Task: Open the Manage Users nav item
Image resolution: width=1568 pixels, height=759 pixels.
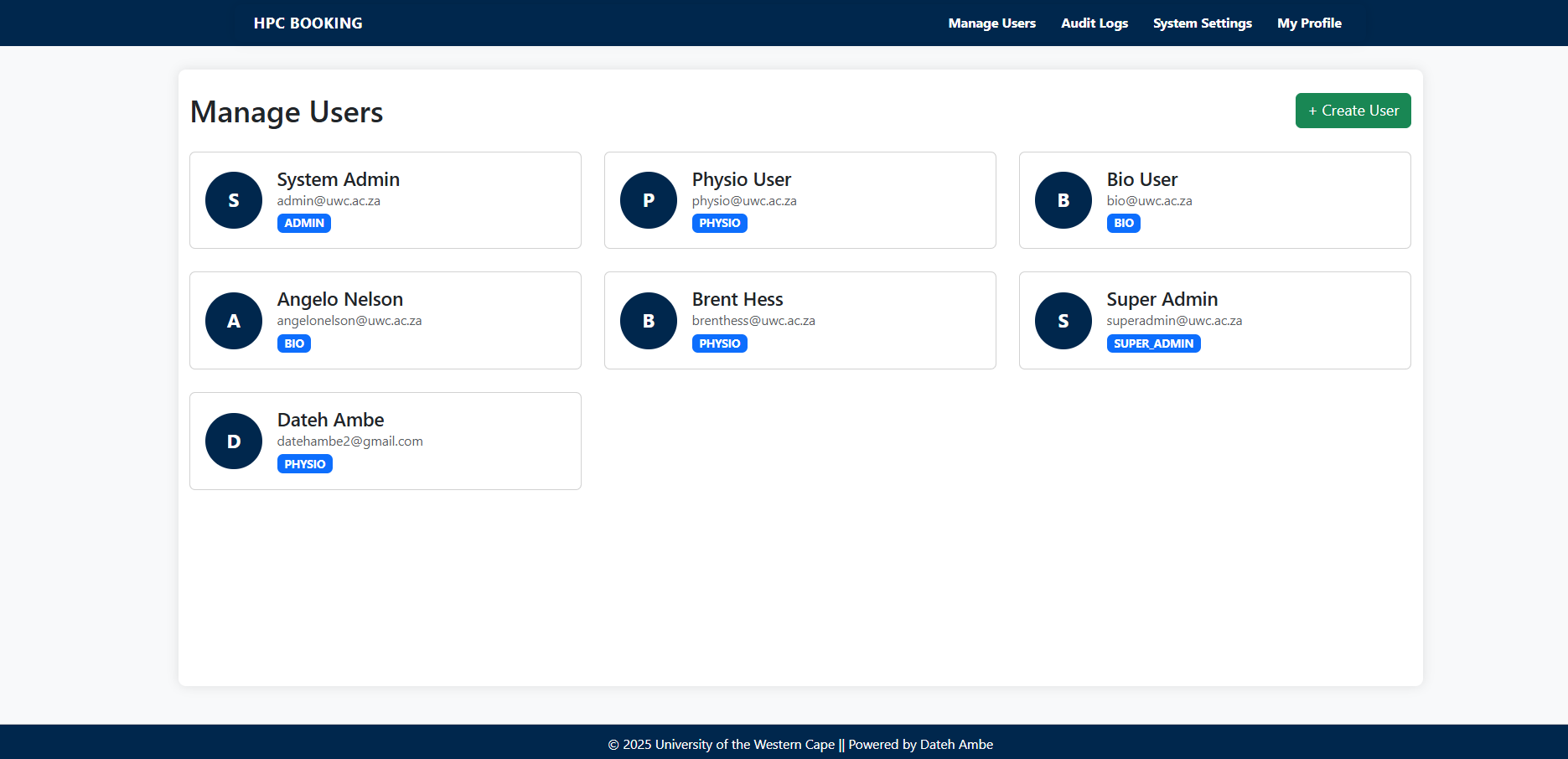Action: [x=991, y=23]
